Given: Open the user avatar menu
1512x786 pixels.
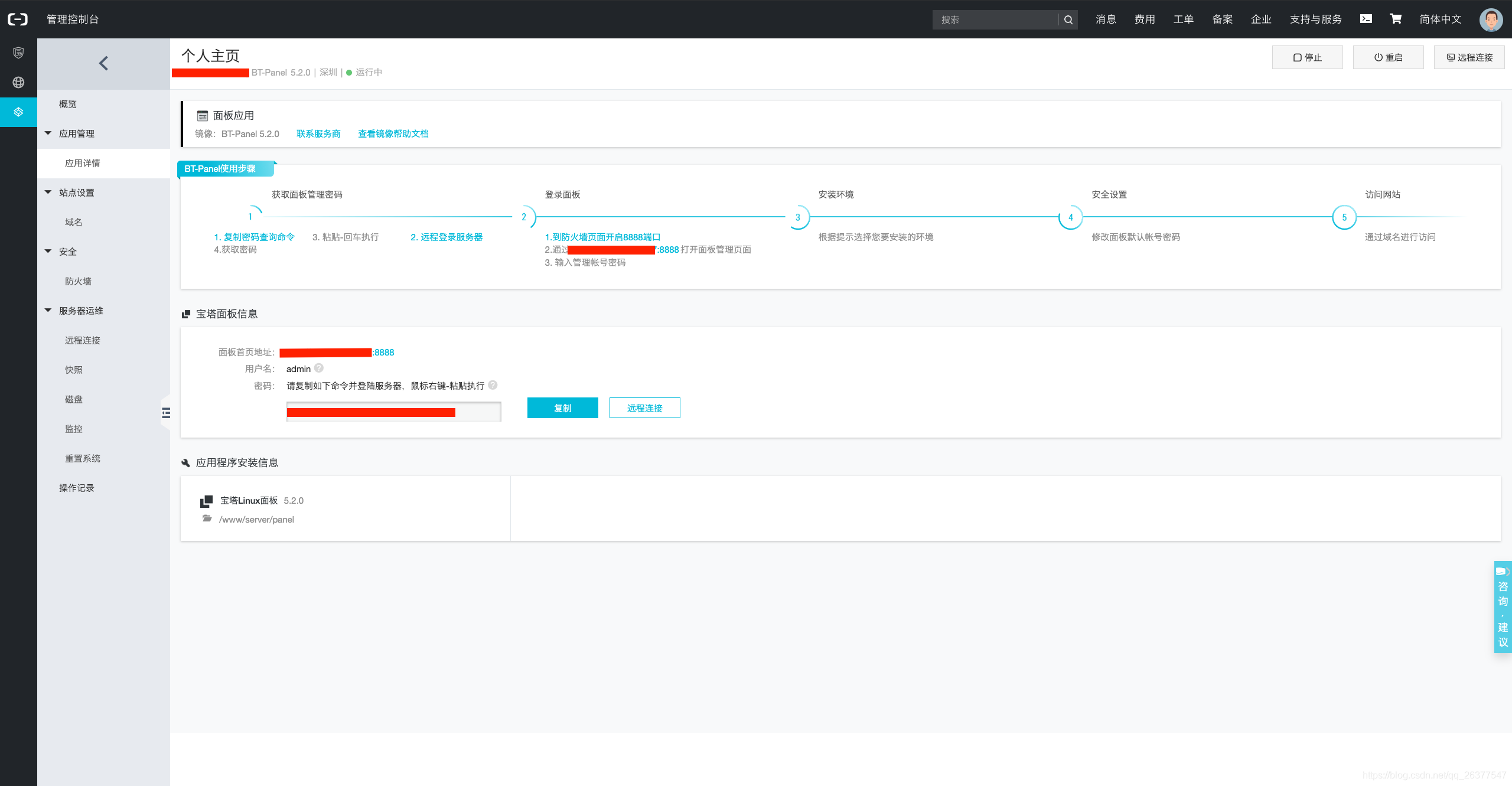Looking at the screenshot, I should 1491,19.
